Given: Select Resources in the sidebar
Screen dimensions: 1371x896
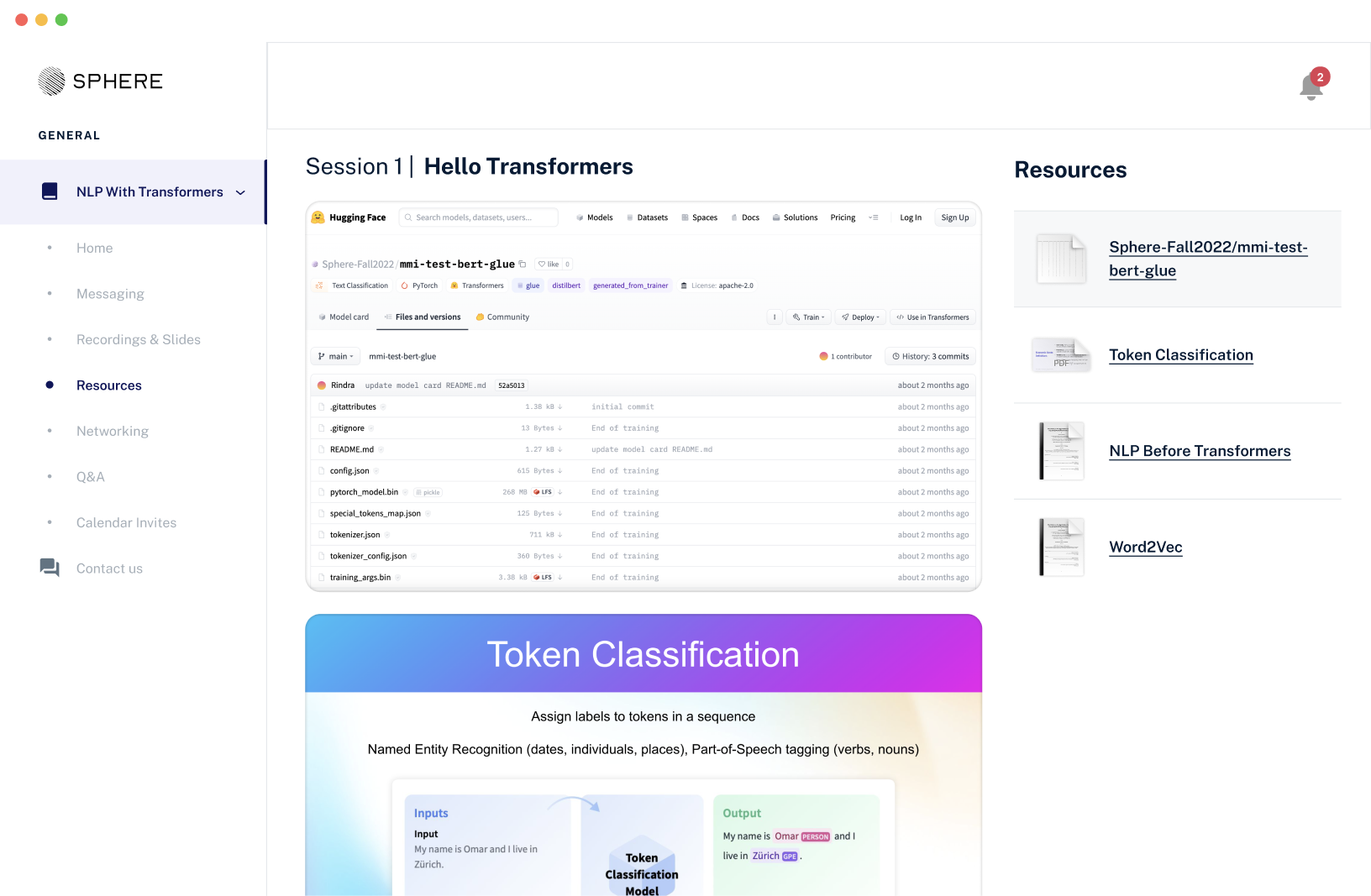Looking at the screenshot, I should pos(109,385).
